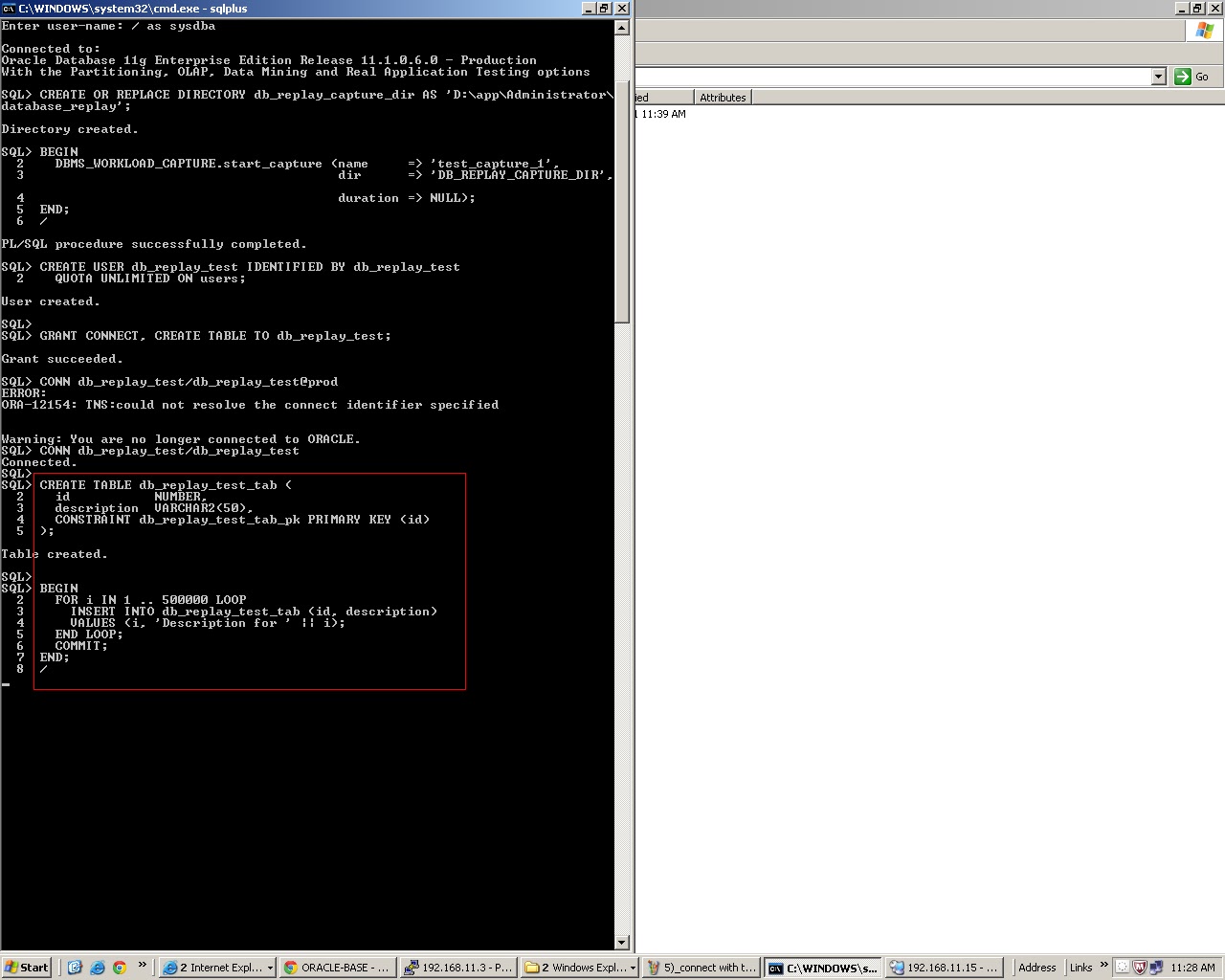Click the remote desktop icon on 192.168.11.15 button
The height and width of the screenshot is (980, 1225).
point(895,967)
